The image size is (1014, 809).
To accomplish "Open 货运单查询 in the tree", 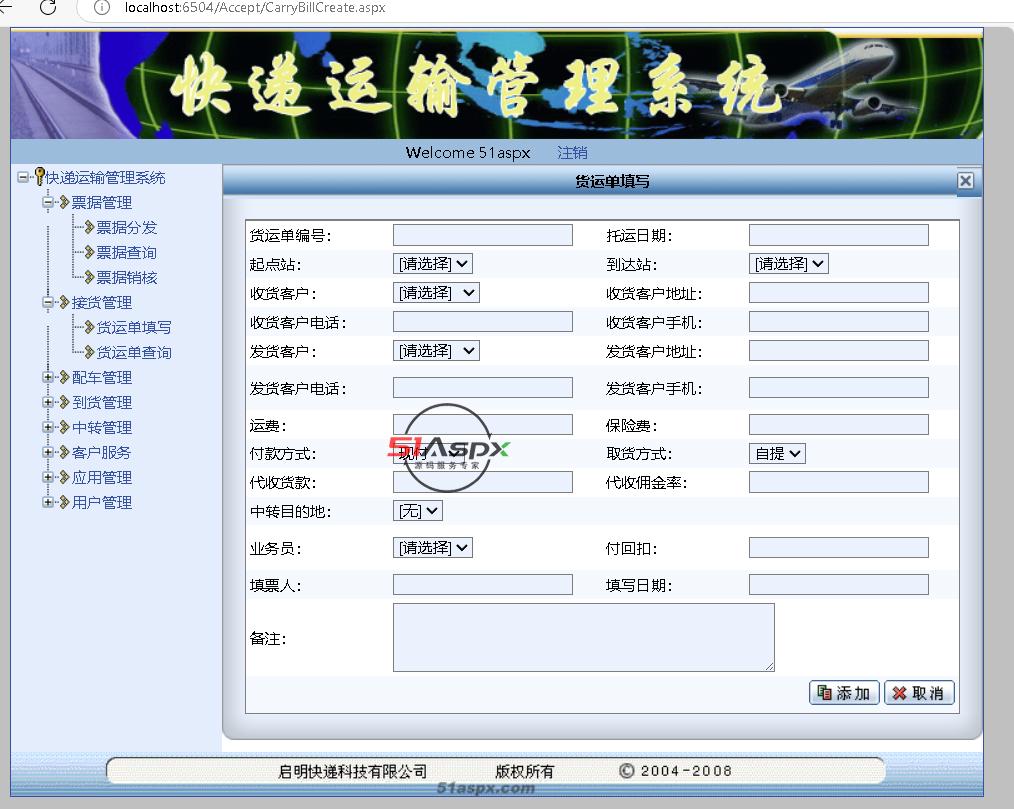I will (134, 352).
